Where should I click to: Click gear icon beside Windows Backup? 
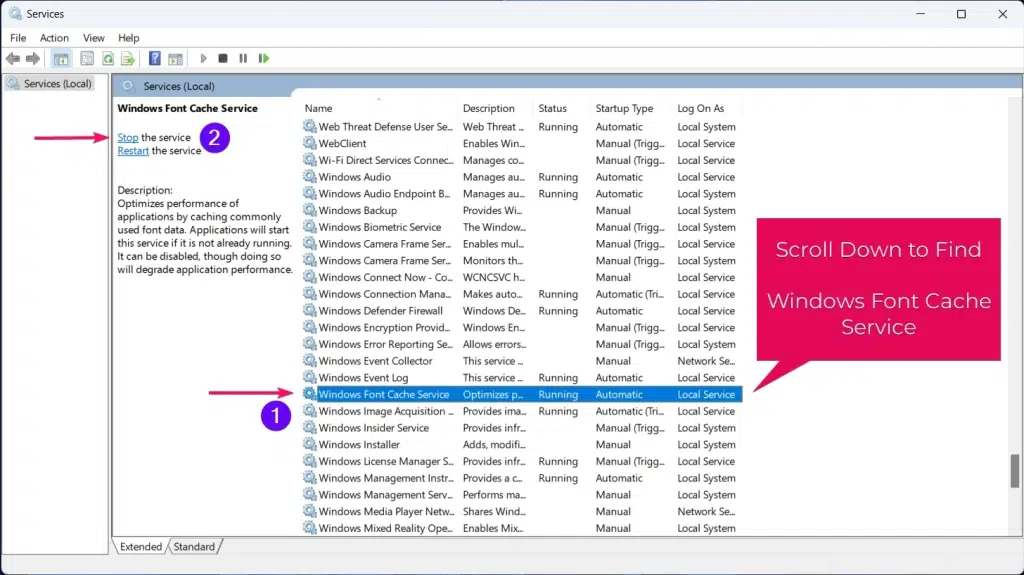pyautogui.click(x=310, y=210)
